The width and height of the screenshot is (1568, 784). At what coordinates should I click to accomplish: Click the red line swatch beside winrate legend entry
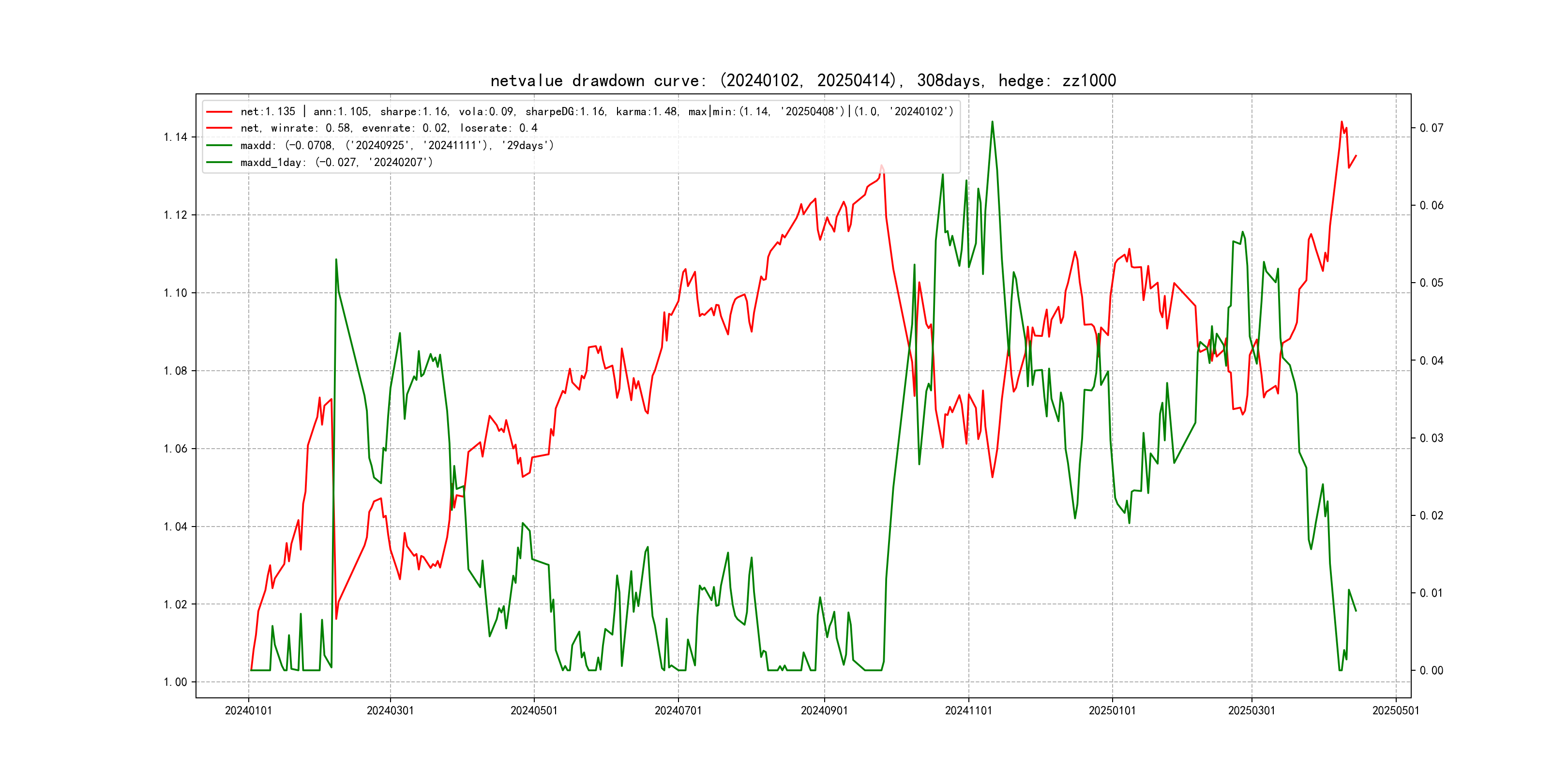point(219,128)
